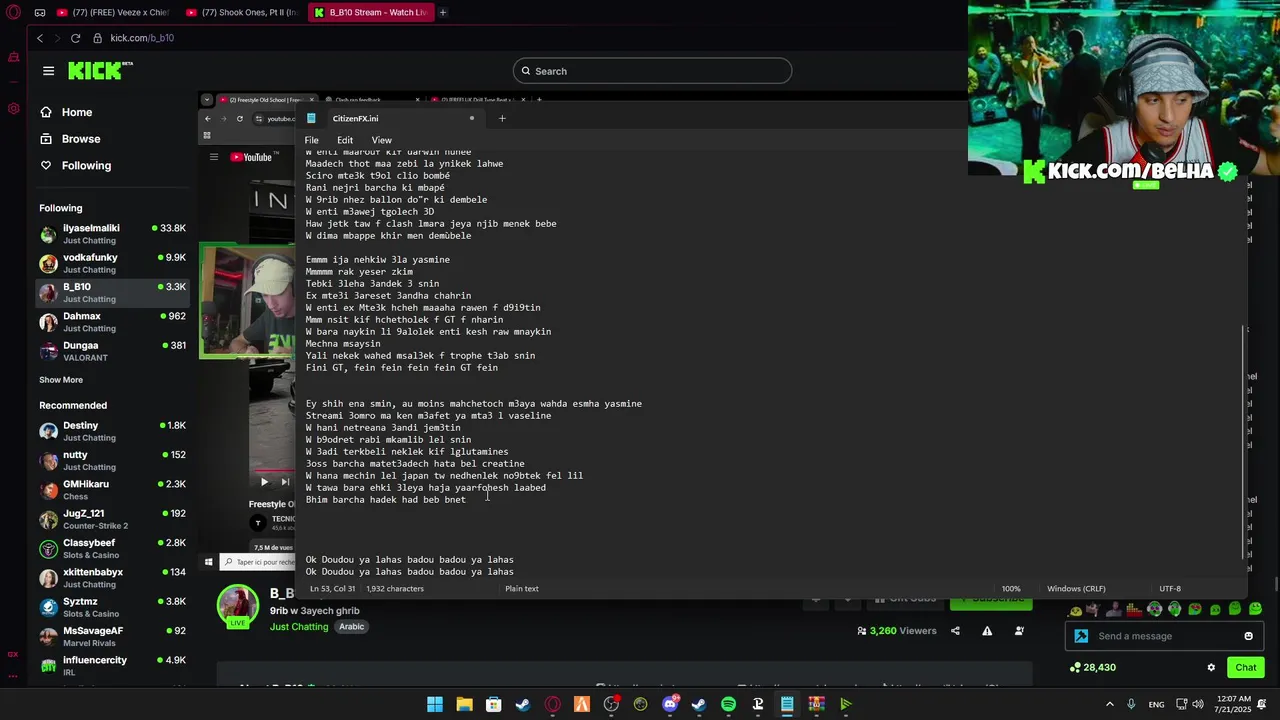Open taskbar clock showing 12:07 AM
The image size is (1280, 720).
(1231, 704)
